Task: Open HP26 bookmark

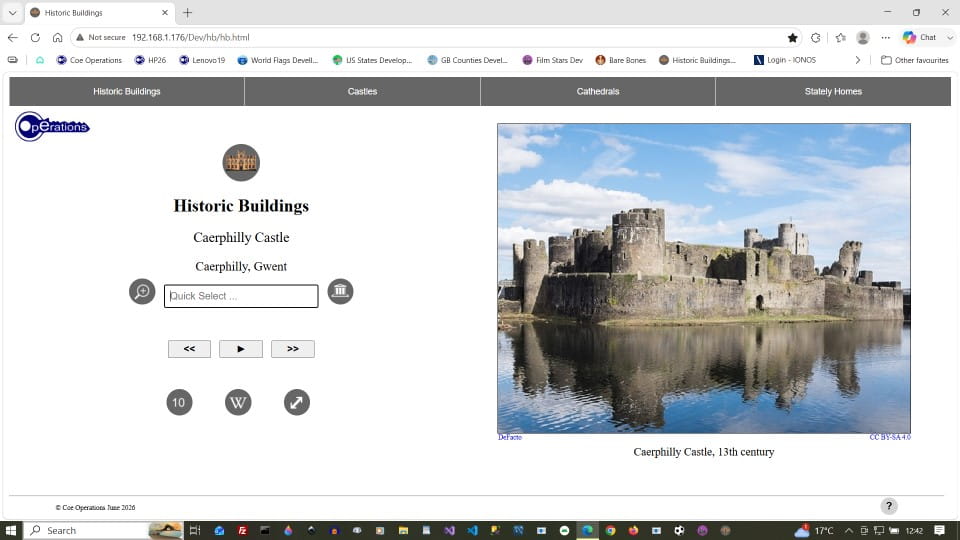Action: click(x=151, y=60)
